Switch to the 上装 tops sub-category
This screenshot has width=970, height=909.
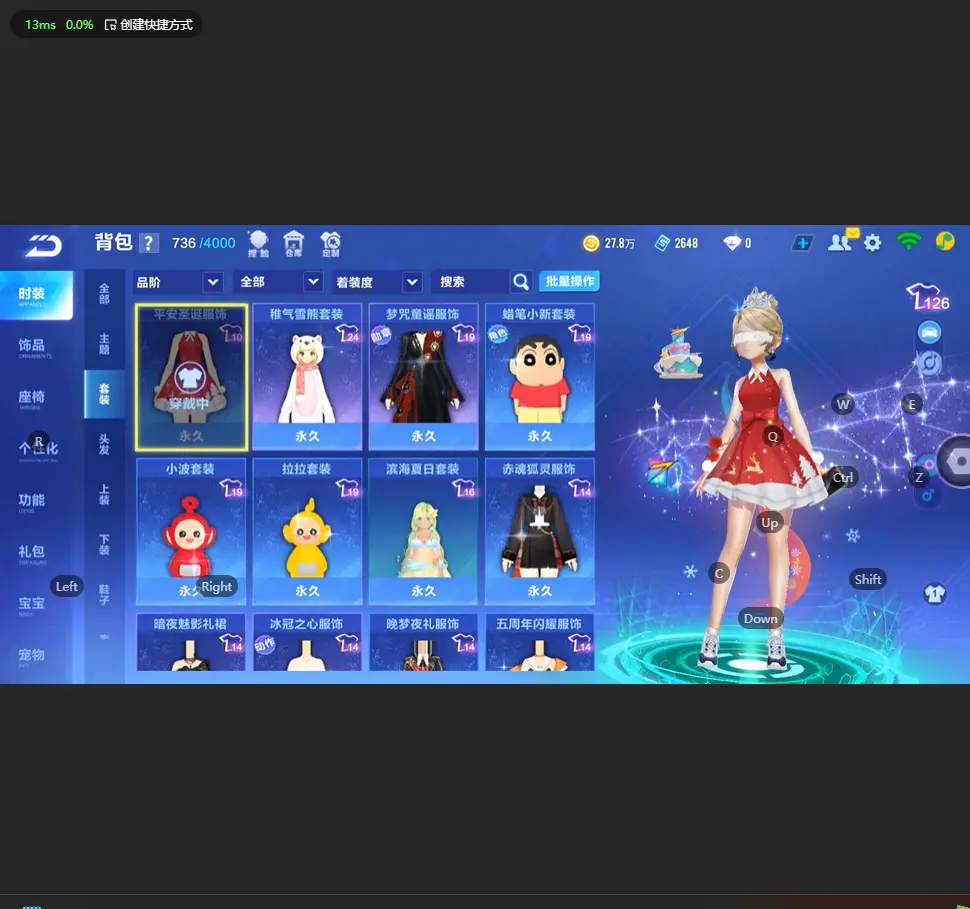click(104, 494)
